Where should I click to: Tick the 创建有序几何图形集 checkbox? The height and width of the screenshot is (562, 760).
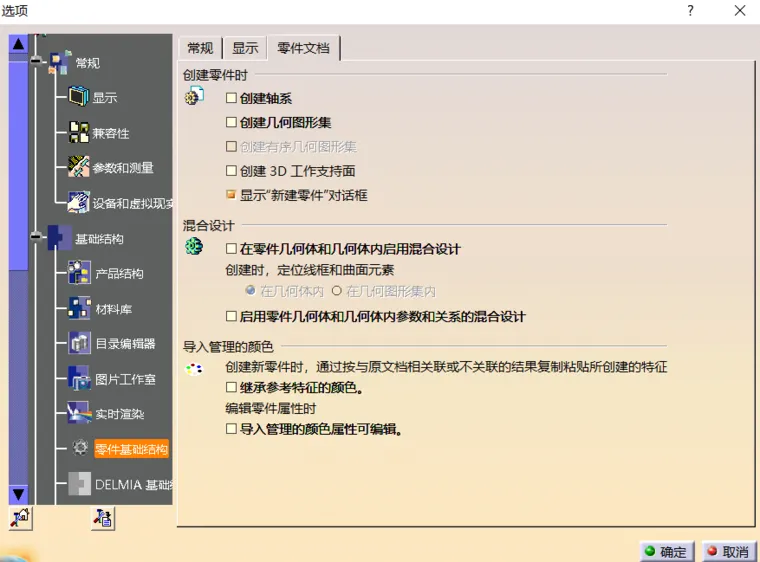(x=231, y=146)
